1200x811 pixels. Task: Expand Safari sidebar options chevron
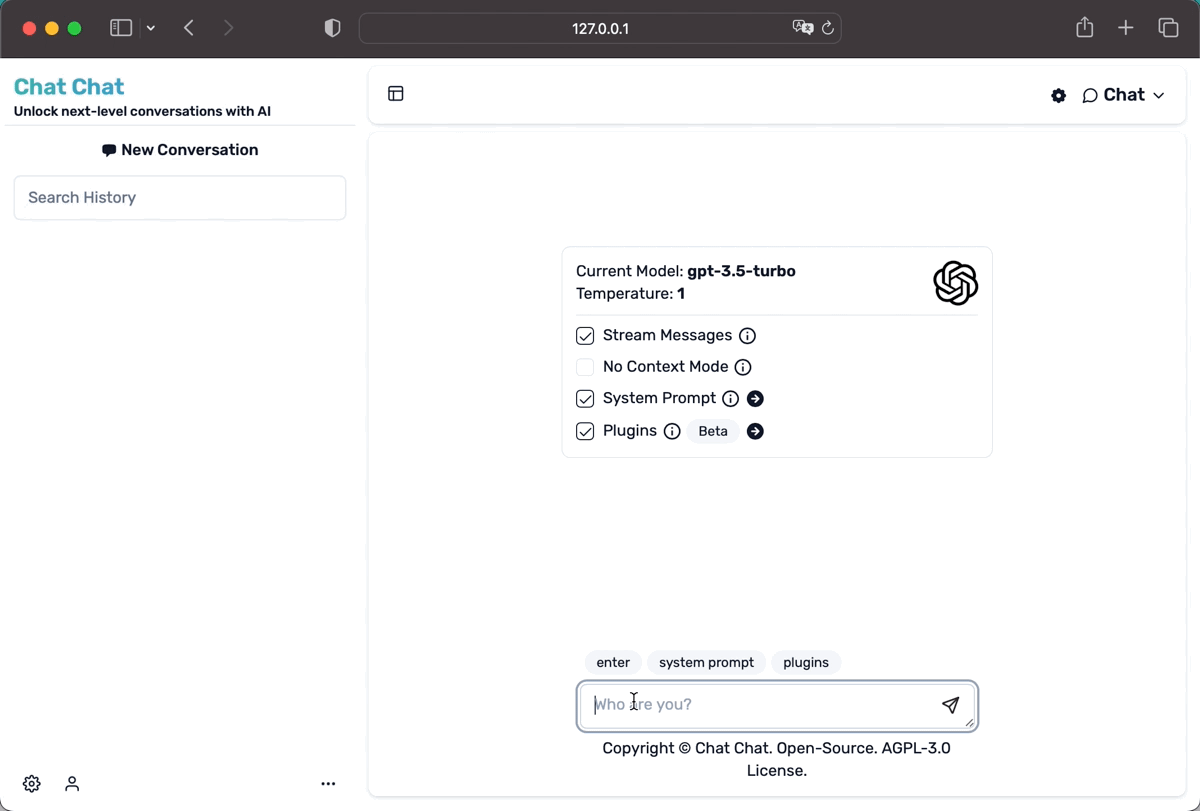point(151,28)
